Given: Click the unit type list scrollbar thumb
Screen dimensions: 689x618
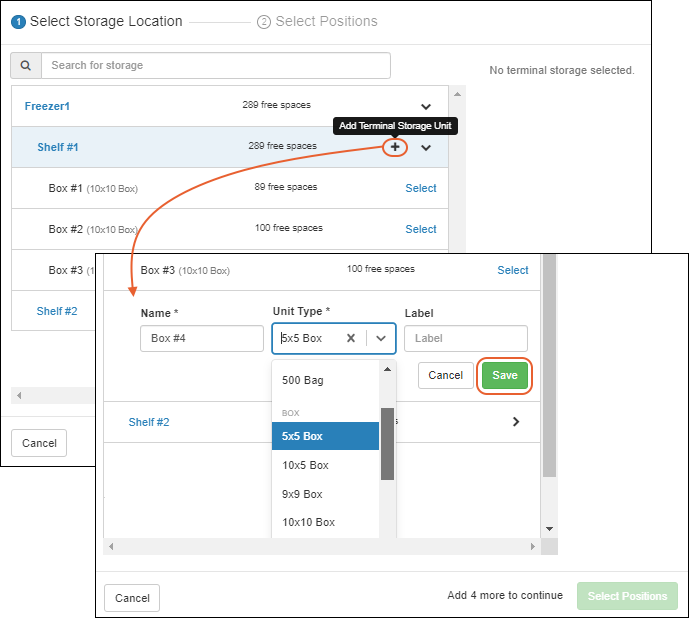Looking at the screenshot, I should coord(387,443).
